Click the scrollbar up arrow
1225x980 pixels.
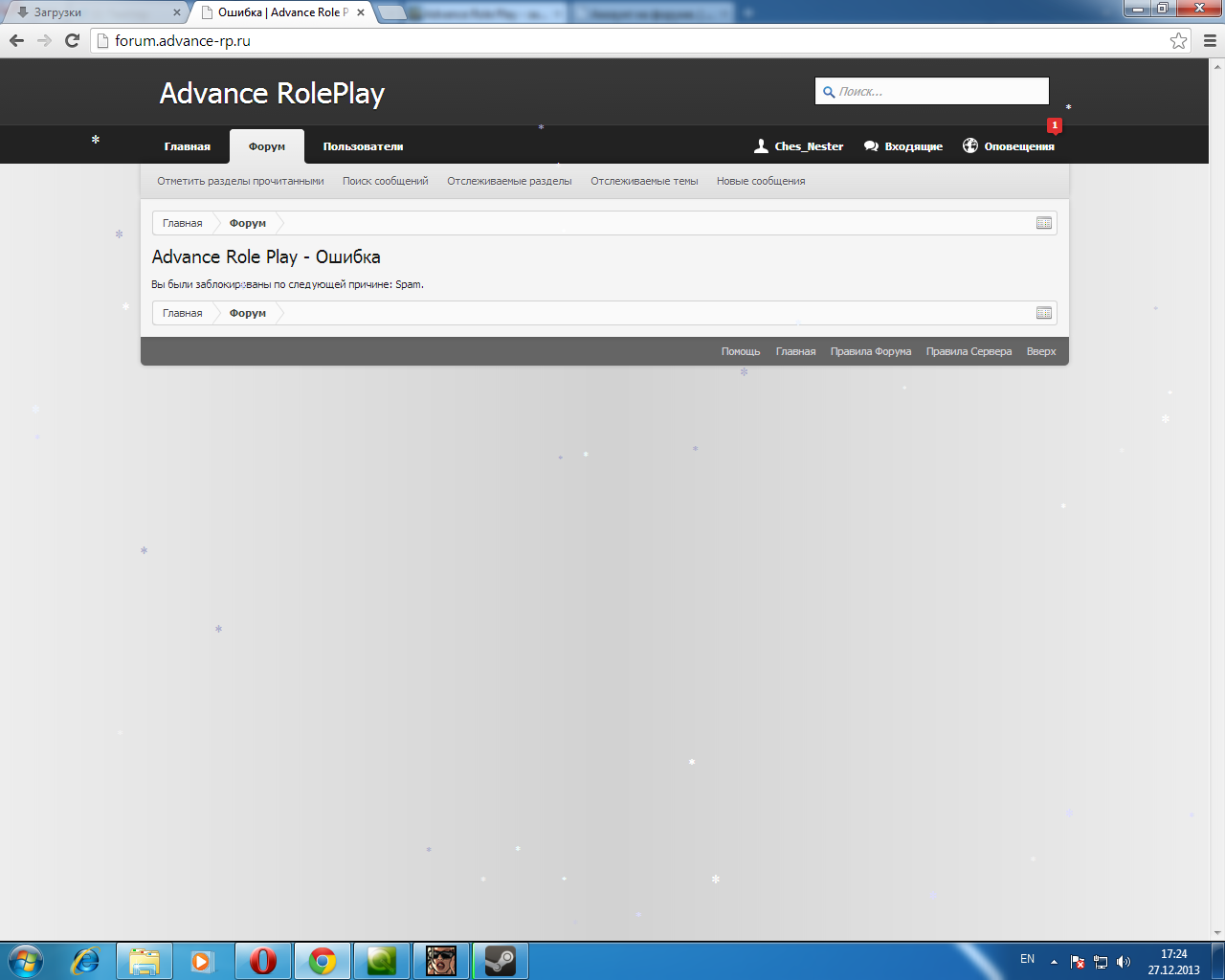[x=1217, y=65]
